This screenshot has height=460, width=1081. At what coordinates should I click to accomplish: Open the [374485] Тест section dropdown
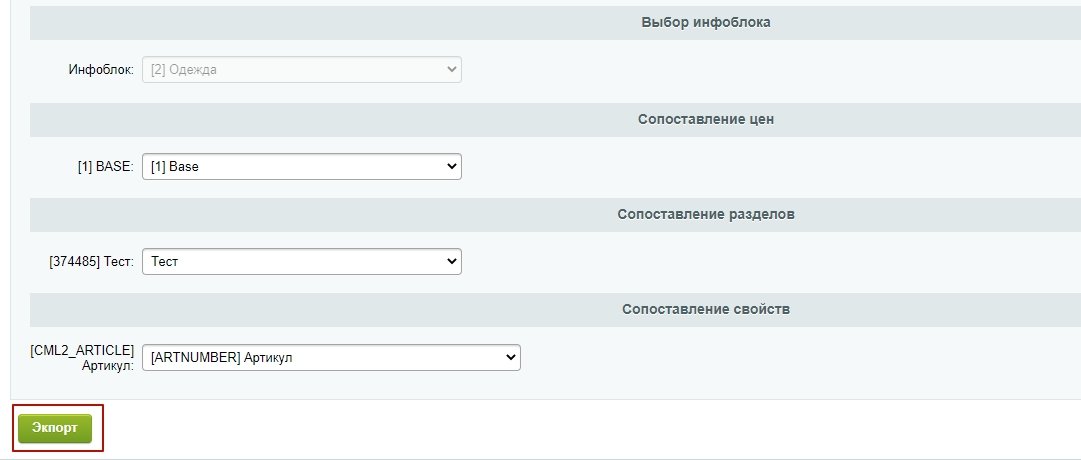click(302, 261)
